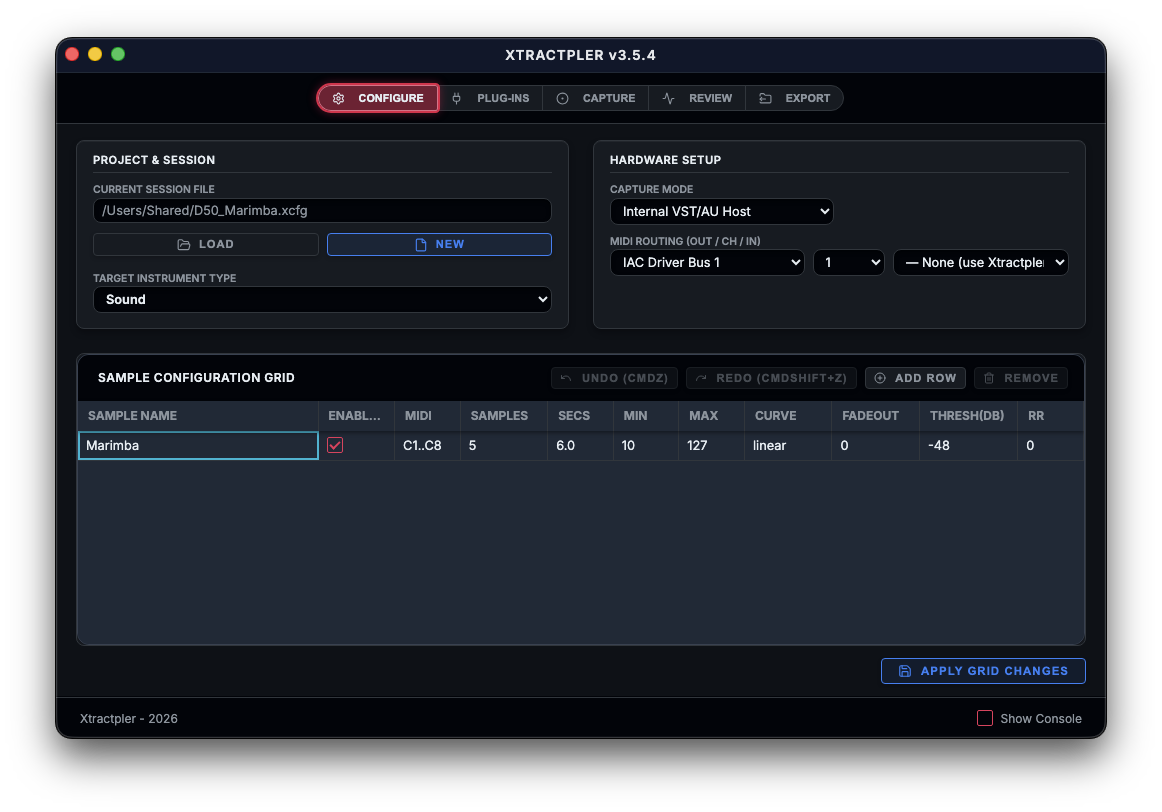Screen dimensions: 1162x812
Task: Disable the Marimba row enabled checkbox
Action: point(335,445)
